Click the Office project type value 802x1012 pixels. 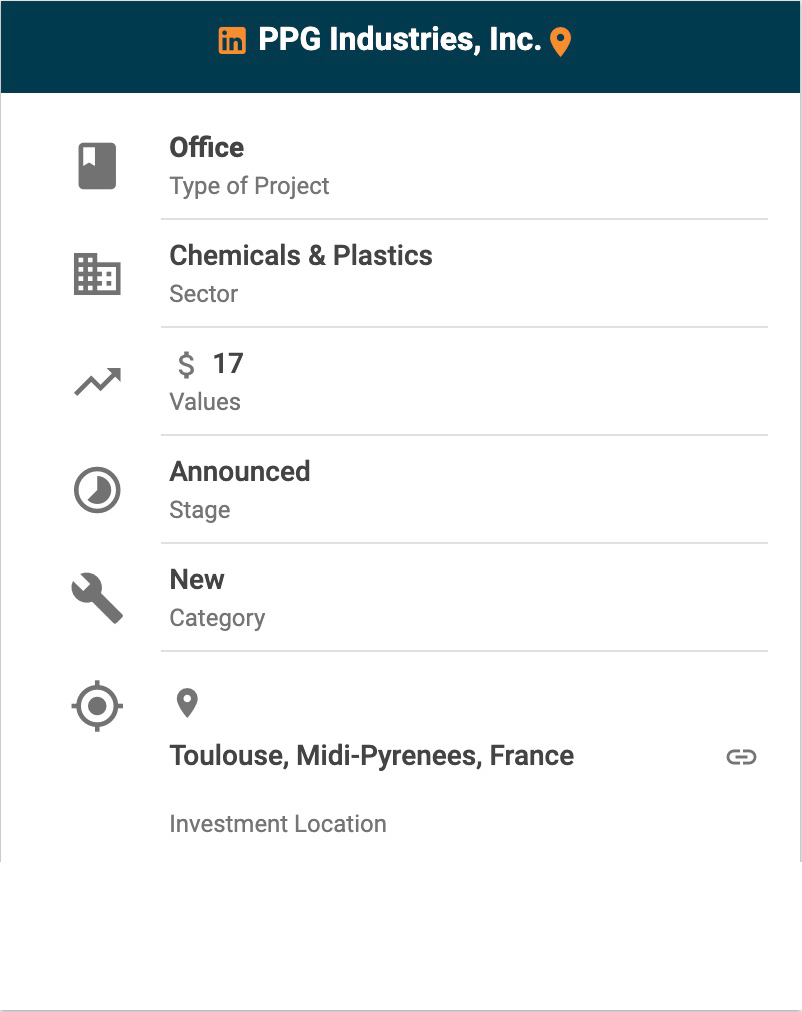(x=207, y=148)
